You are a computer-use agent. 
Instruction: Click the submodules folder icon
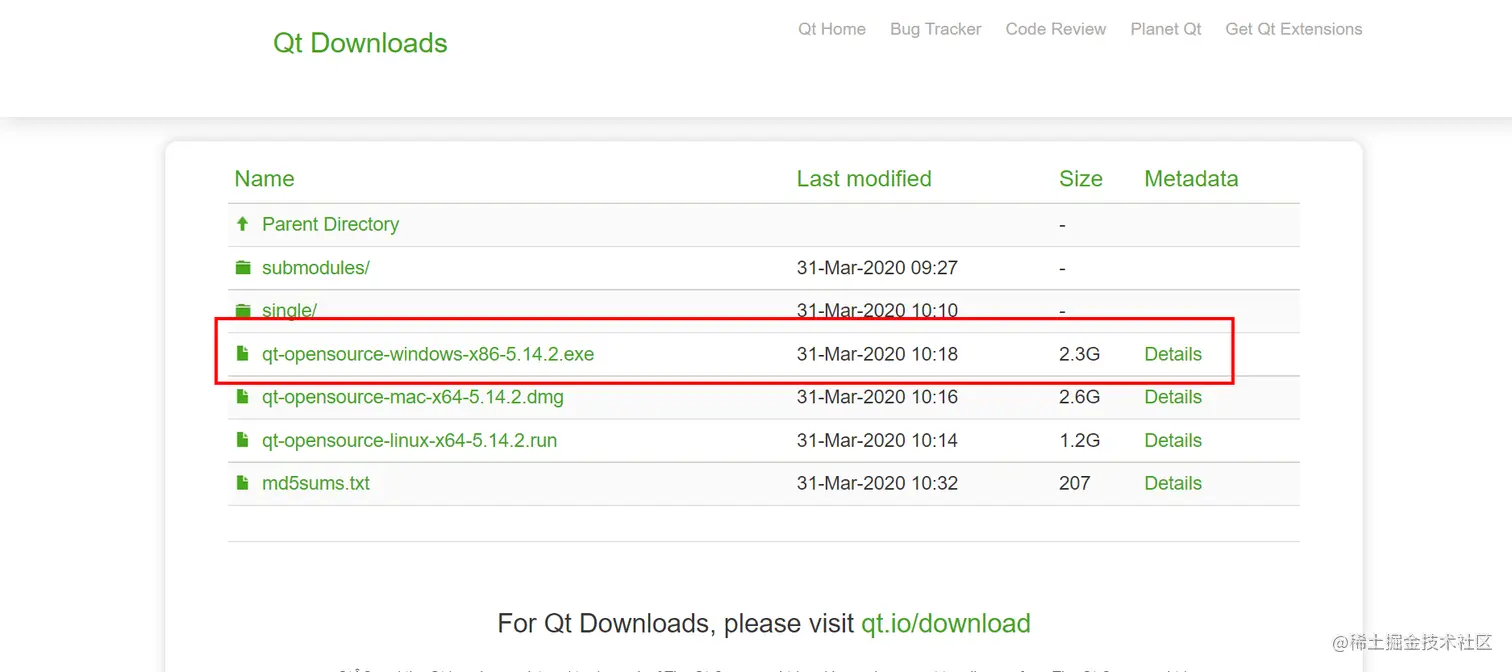click(242, 268)
